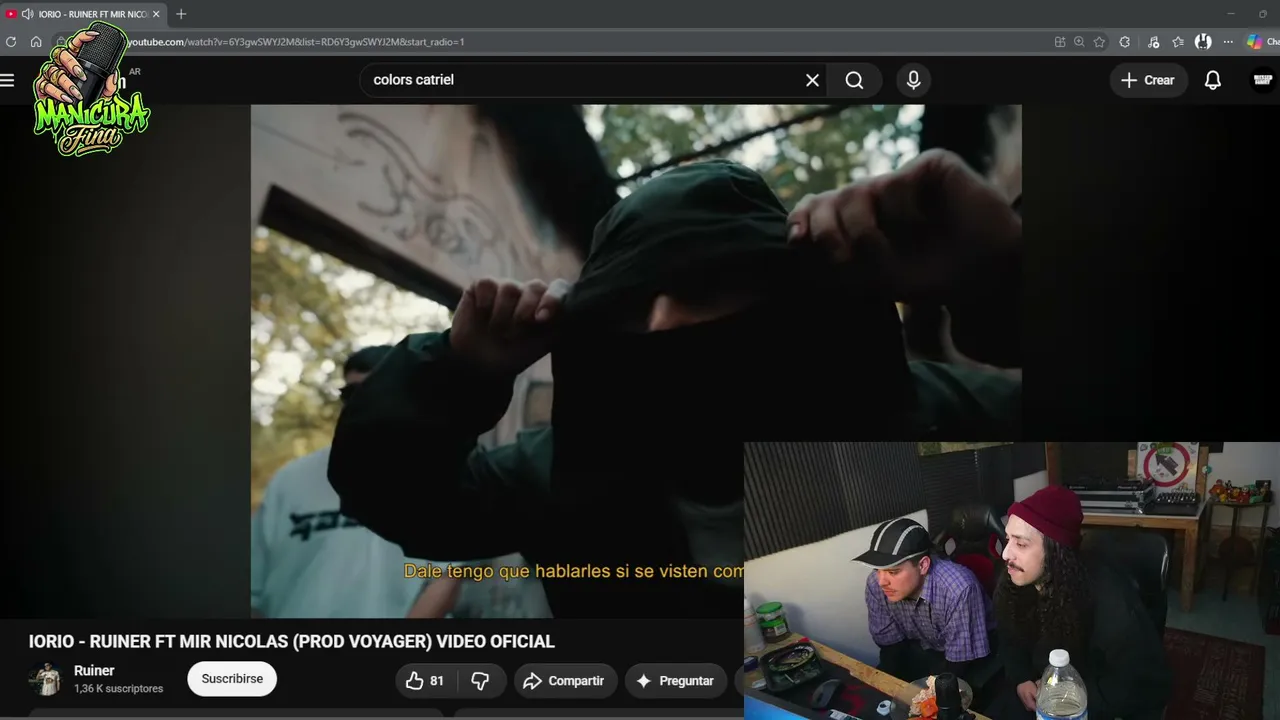Open the Ruiner channel avatar
This screenshot has height=720, width=1280.
click(45, 679)
